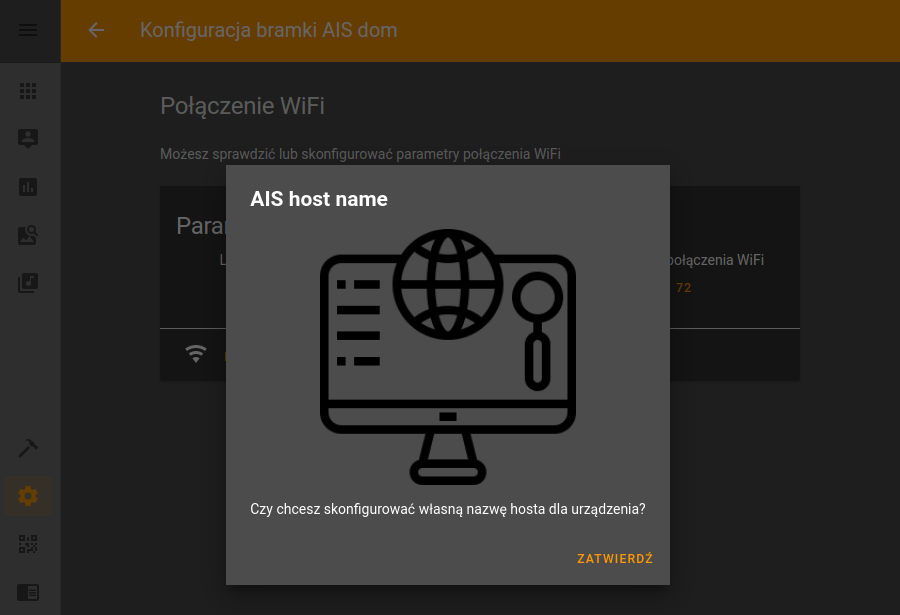Open the hammer developer tools icon
900x615 pixels.
tap(28, 448)
